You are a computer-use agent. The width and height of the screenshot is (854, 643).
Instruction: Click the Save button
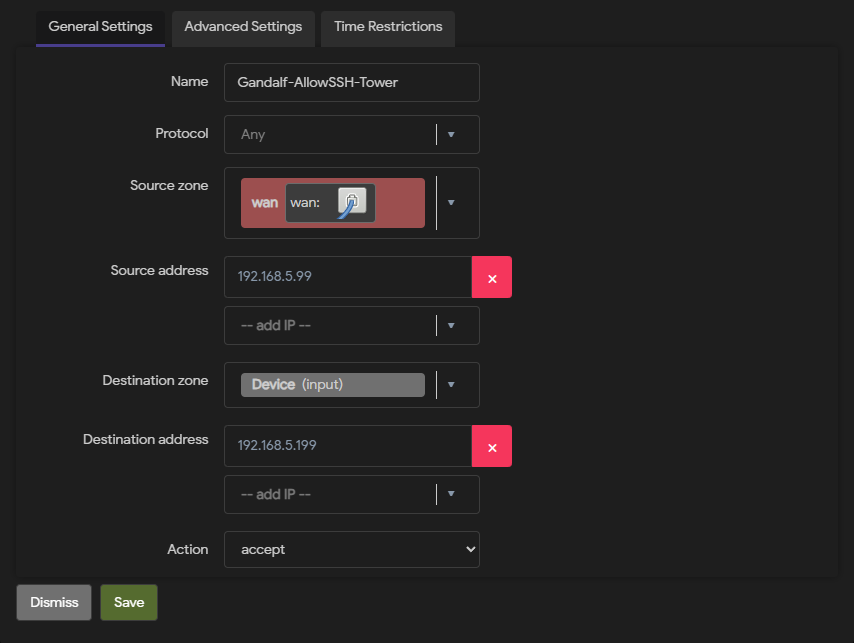click(x=129, y=602)
